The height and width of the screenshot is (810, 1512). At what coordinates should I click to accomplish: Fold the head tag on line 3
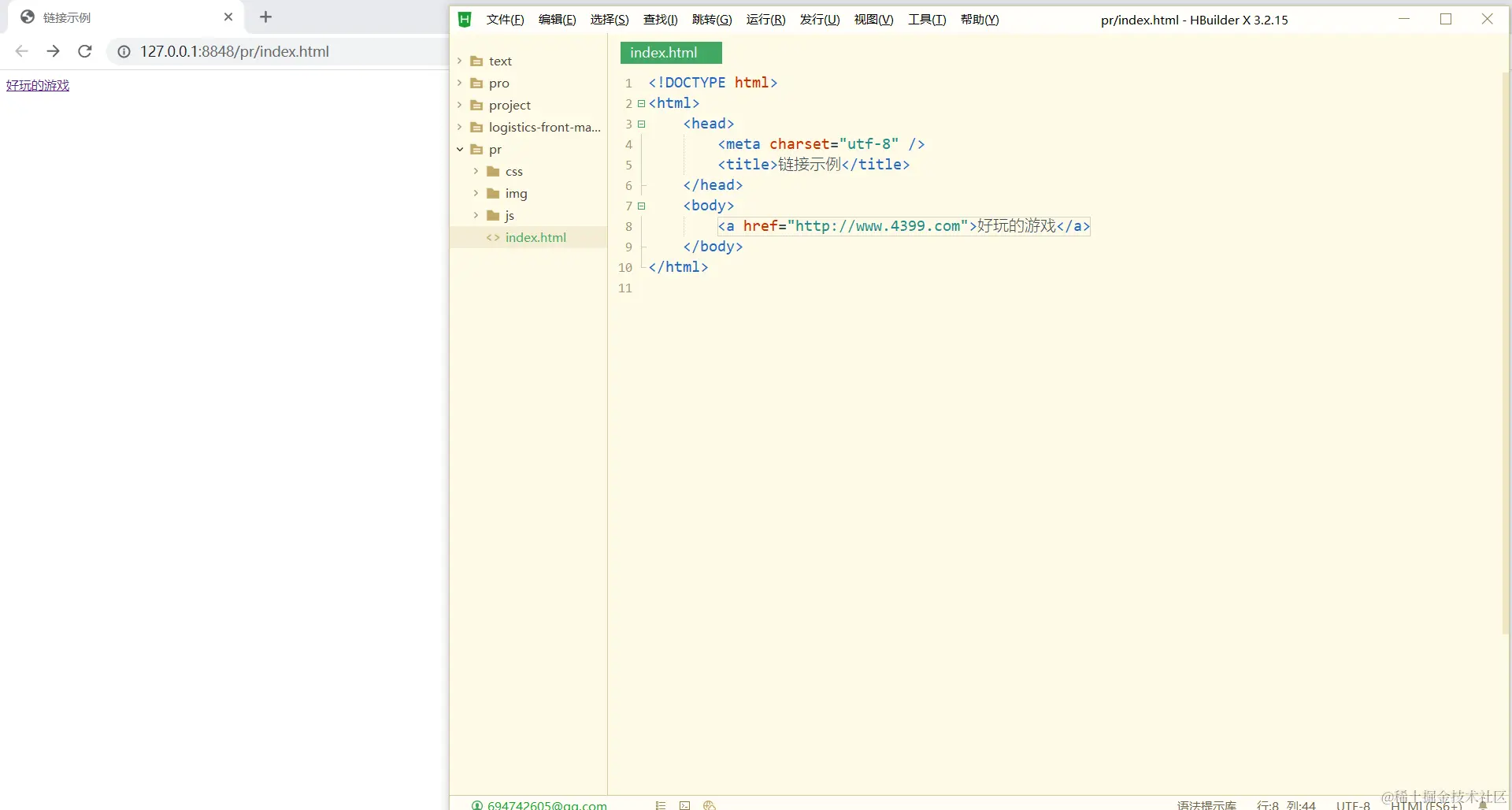641,124
